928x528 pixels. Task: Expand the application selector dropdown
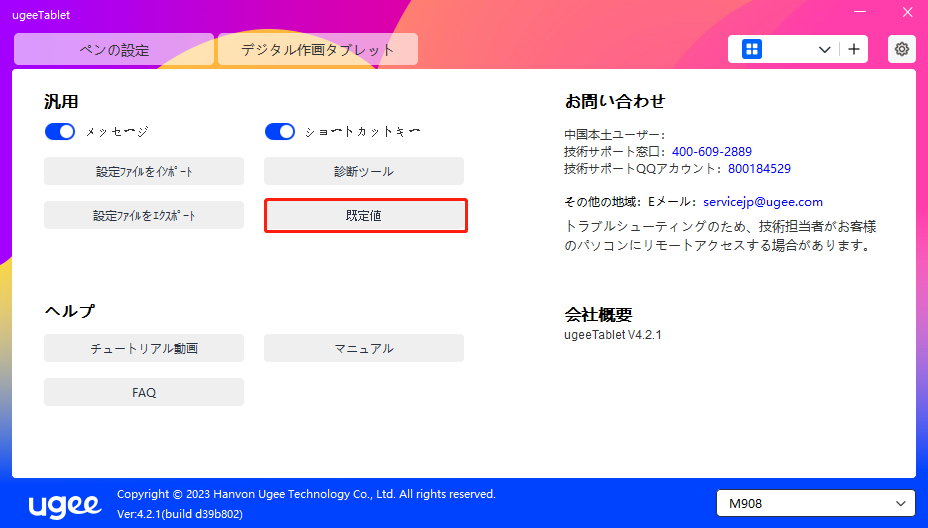[825, 49]
